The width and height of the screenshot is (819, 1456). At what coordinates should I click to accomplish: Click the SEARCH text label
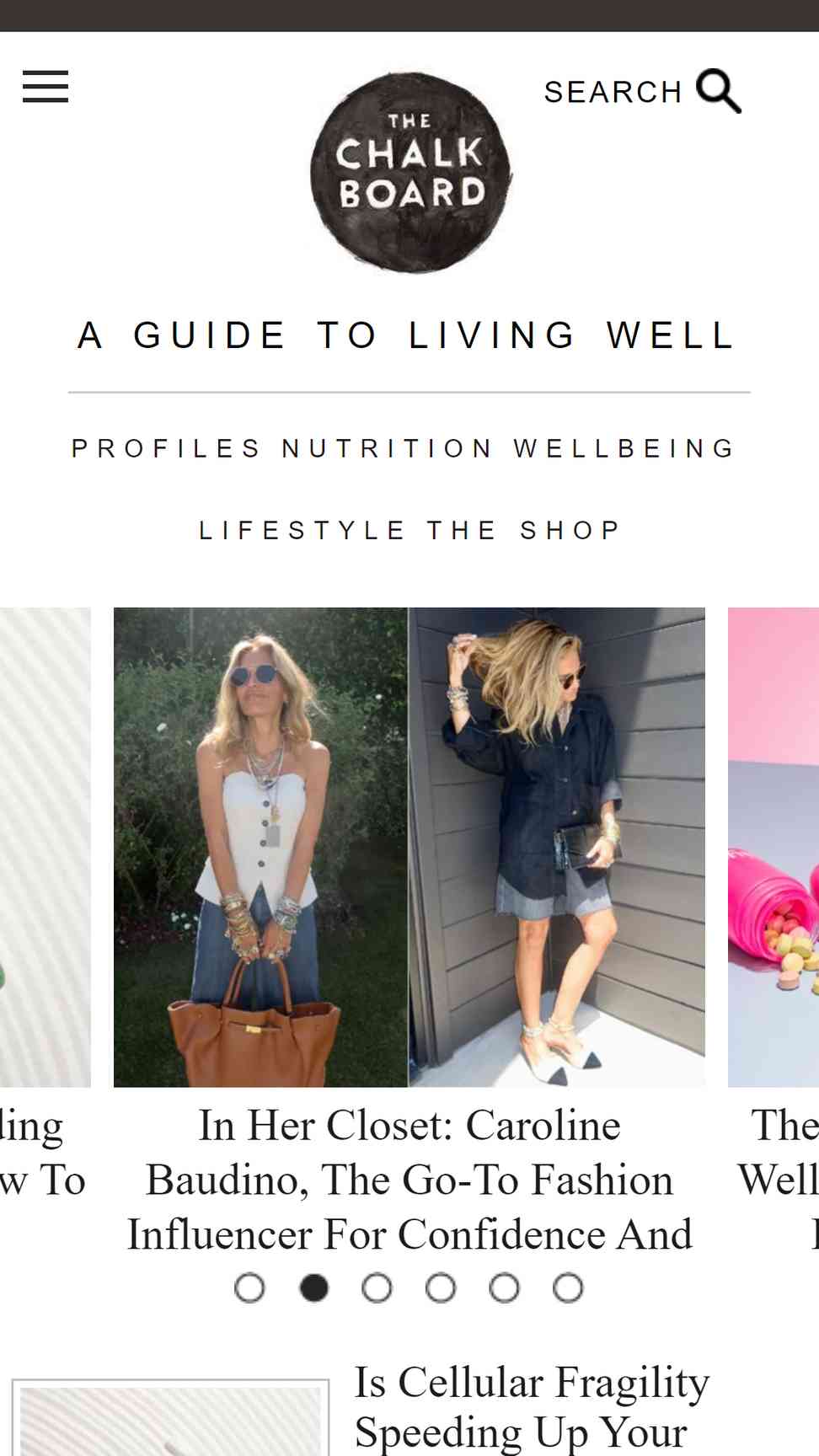[x=613, y=92]
